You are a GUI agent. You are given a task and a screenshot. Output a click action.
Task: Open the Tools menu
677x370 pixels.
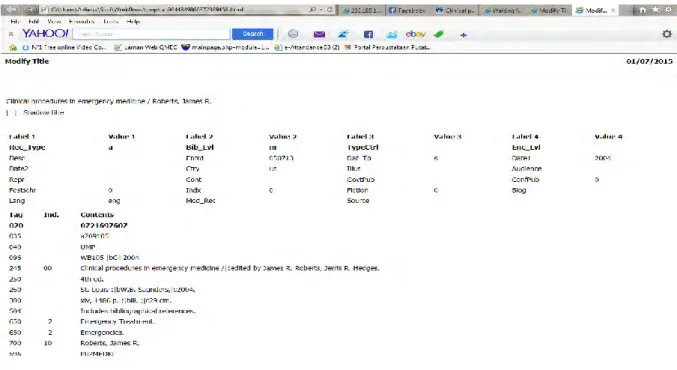[111, 21]
